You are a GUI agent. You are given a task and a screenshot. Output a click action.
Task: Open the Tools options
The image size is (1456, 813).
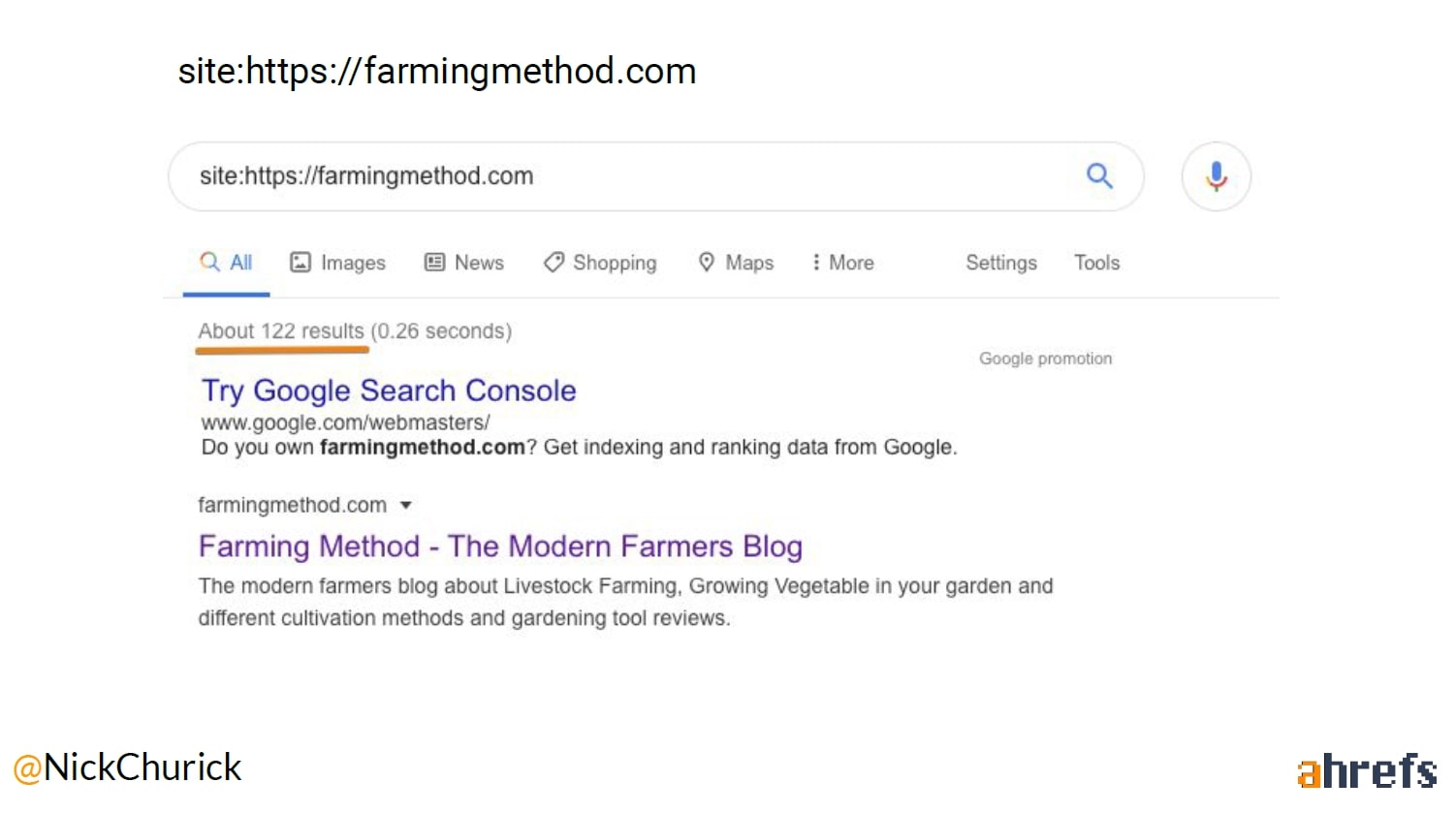tap(1096, 263)
